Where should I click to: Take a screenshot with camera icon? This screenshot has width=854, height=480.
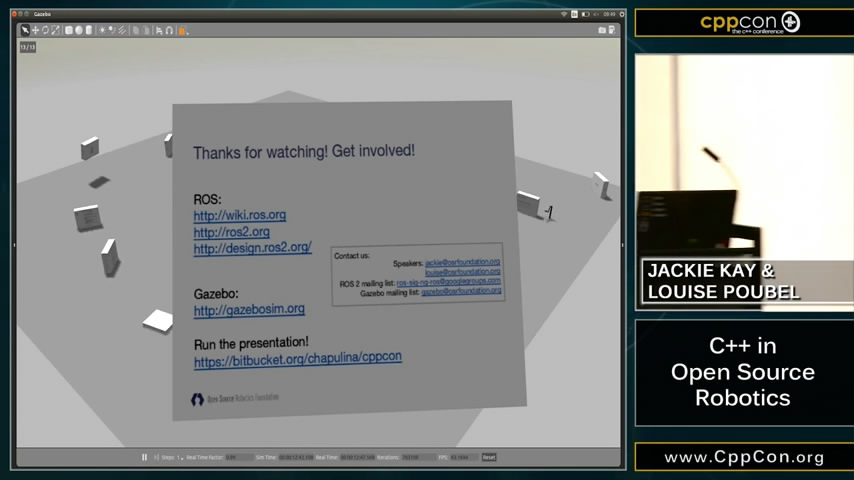click(602, 31)
